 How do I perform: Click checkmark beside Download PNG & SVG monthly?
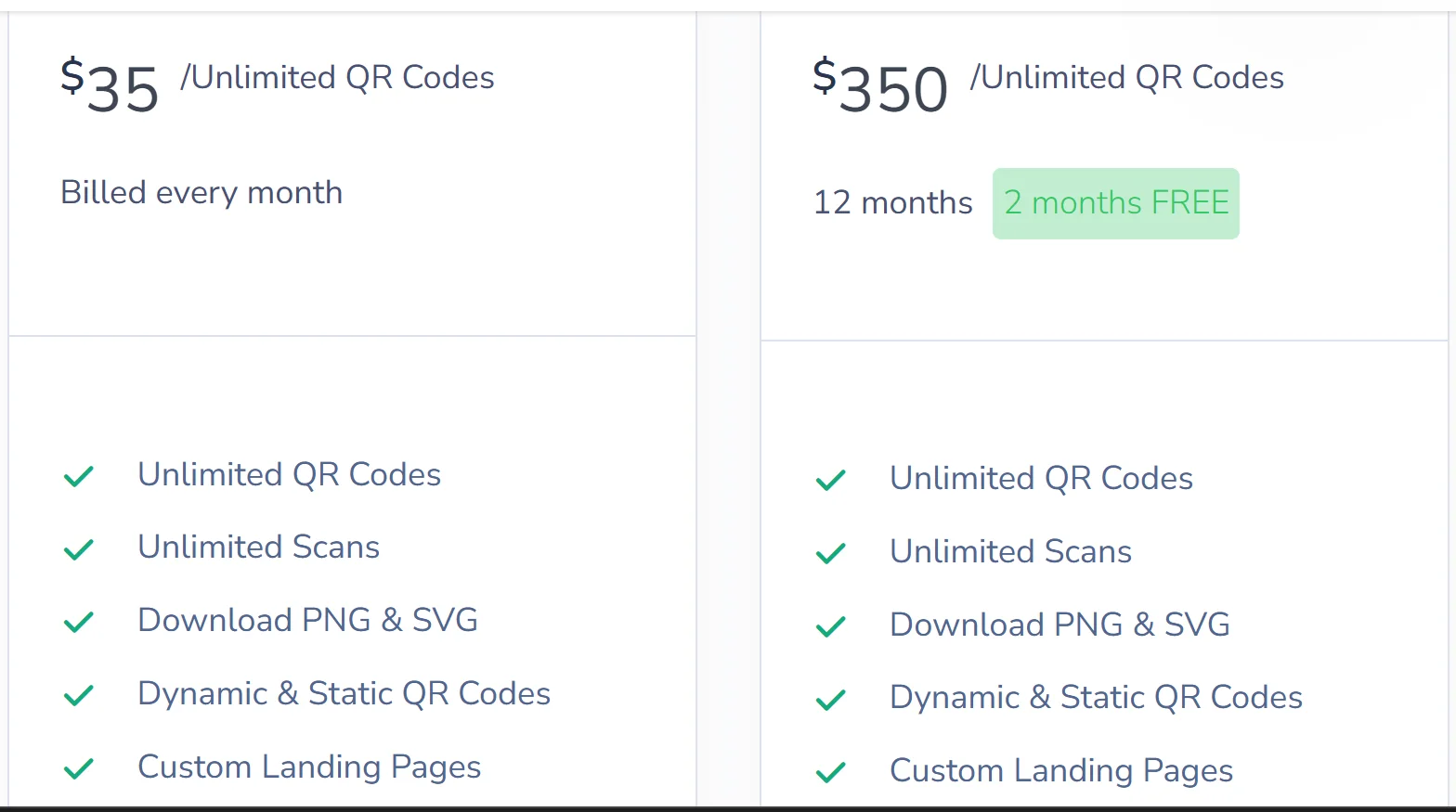(x=79, y=622)
